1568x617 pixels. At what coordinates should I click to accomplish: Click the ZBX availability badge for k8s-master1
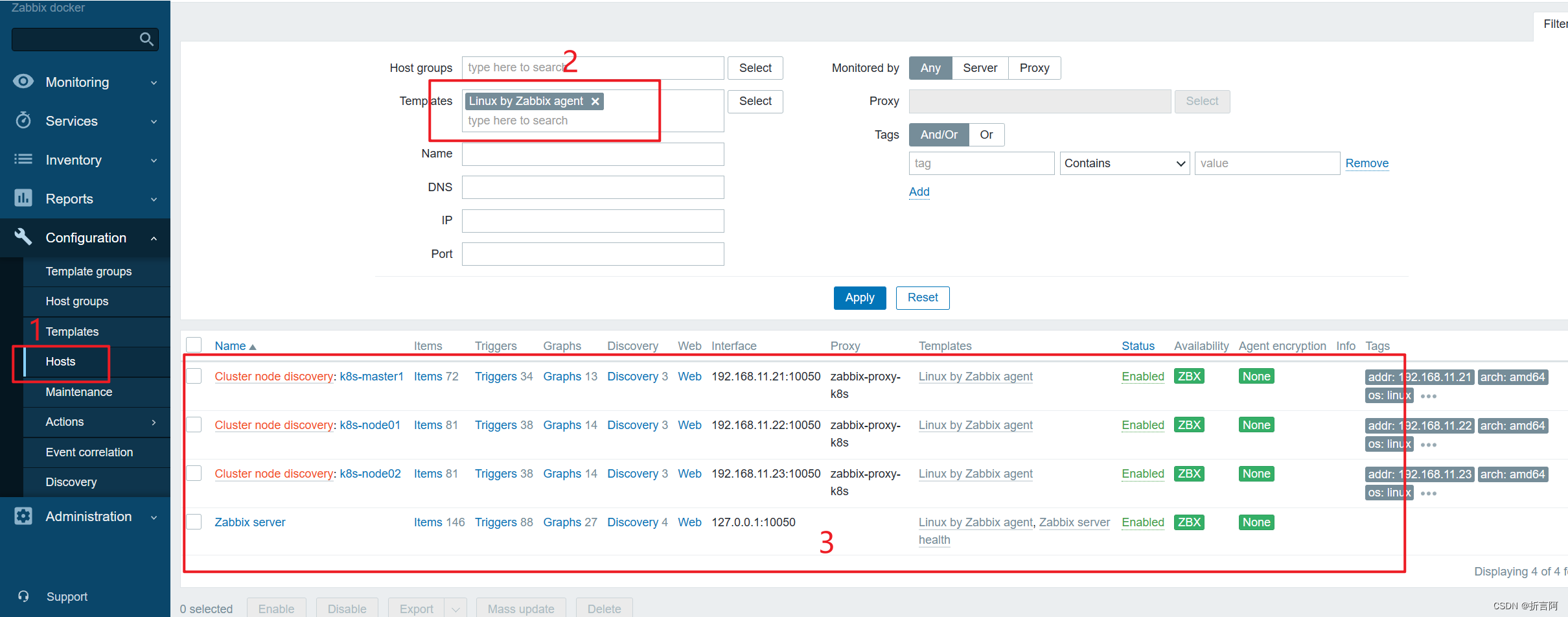[1189, 377]
